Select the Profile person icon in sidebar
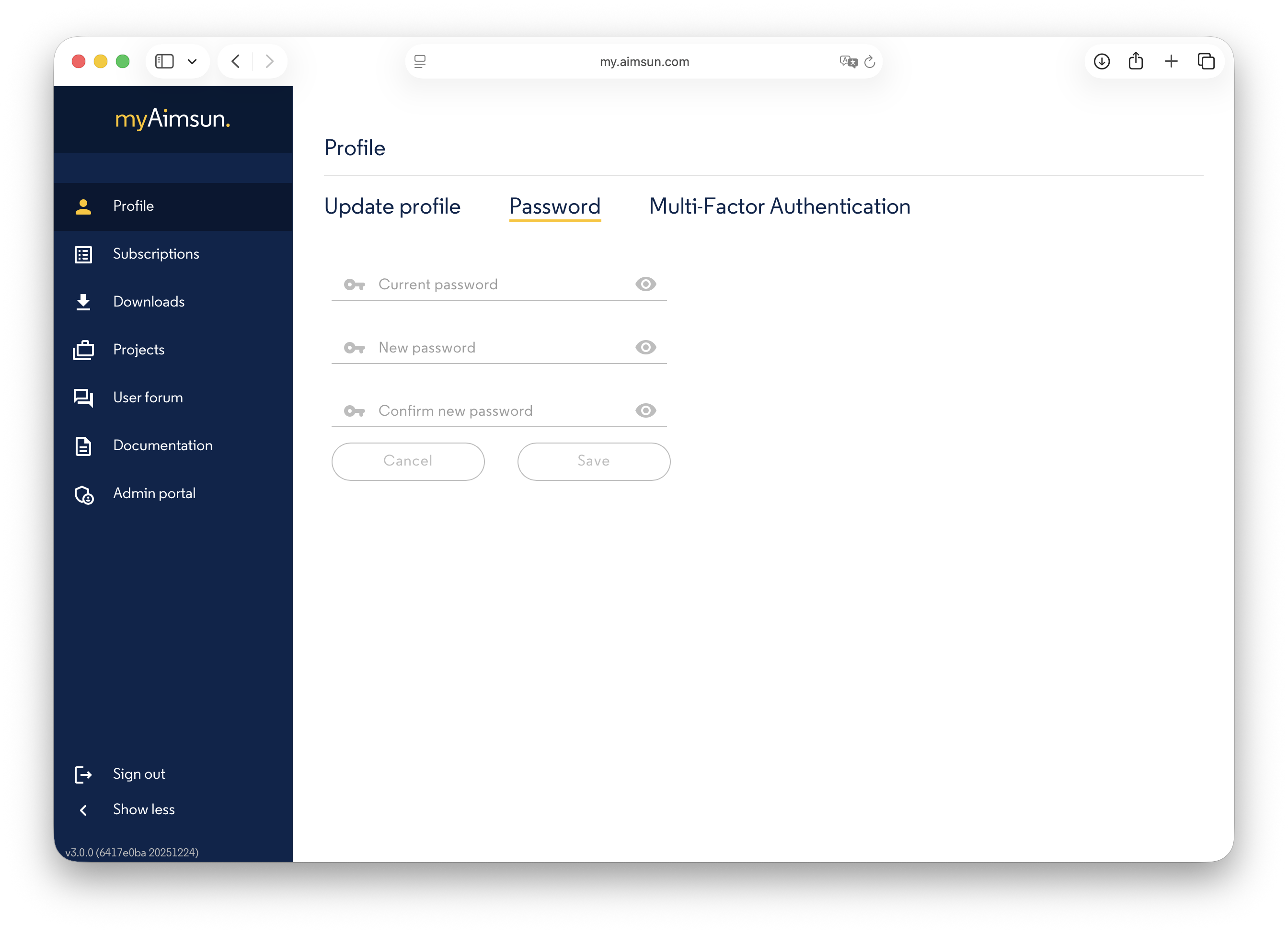This screenshot has height=933, width=1288. pos(83,206)
